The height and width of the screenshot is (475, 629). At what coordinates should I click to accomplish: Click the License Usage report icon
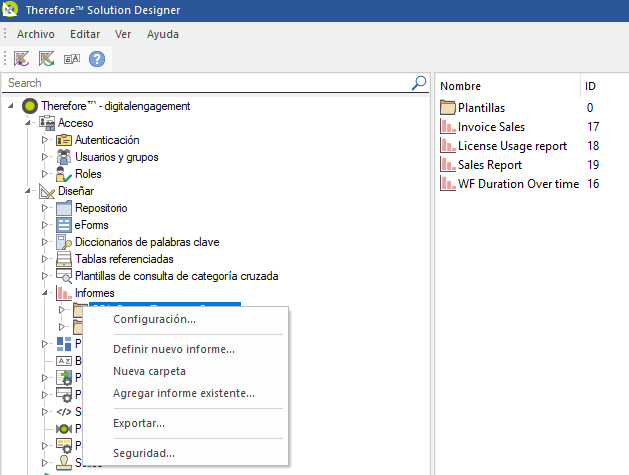click(x=448, y=146)
